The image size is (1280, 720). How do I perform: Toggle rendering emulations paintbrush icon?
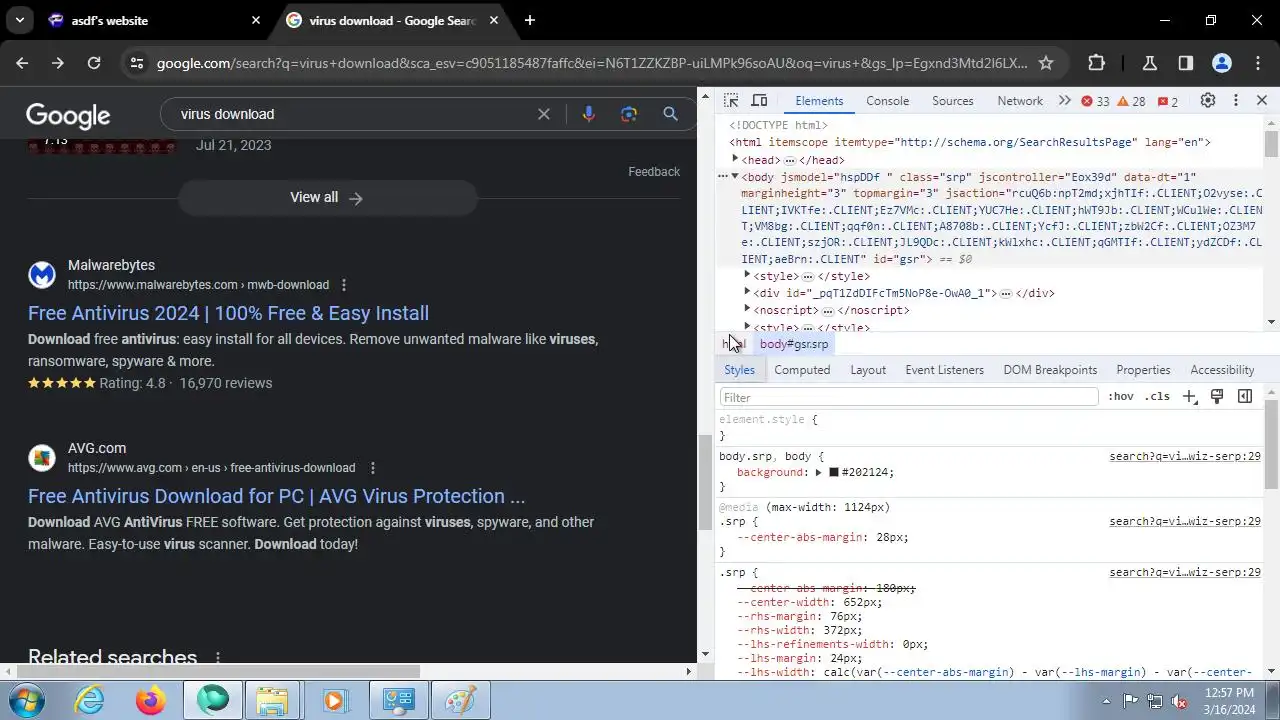[x=1217, y=397]
